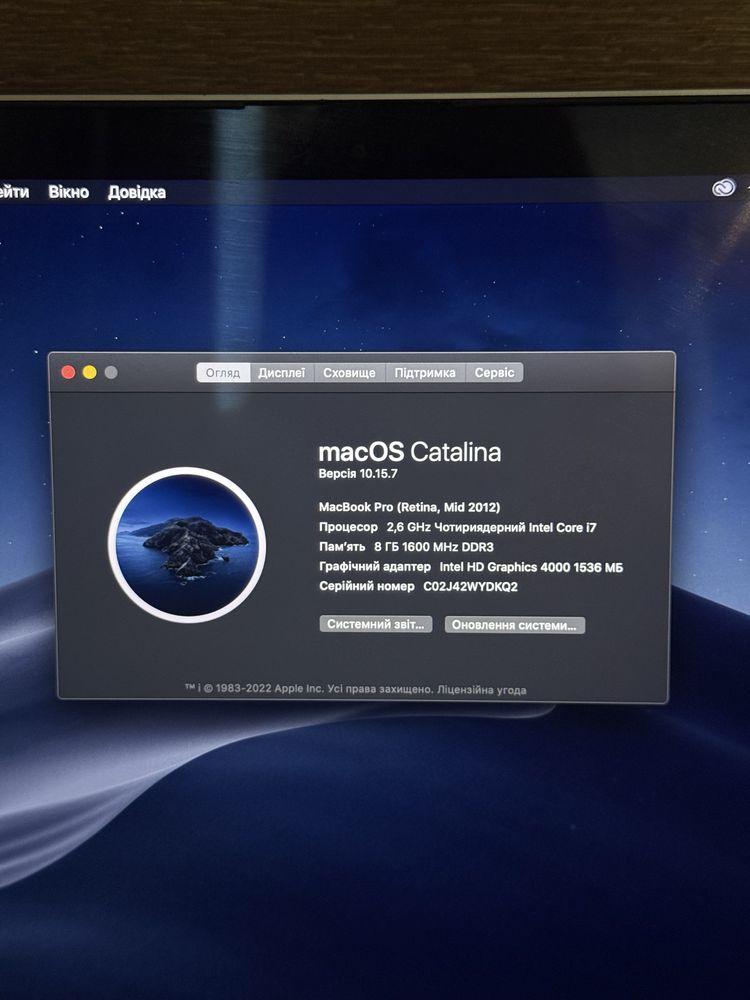Close the About This Mac window
The image size is (750, 1000).
tap(68, 372)
